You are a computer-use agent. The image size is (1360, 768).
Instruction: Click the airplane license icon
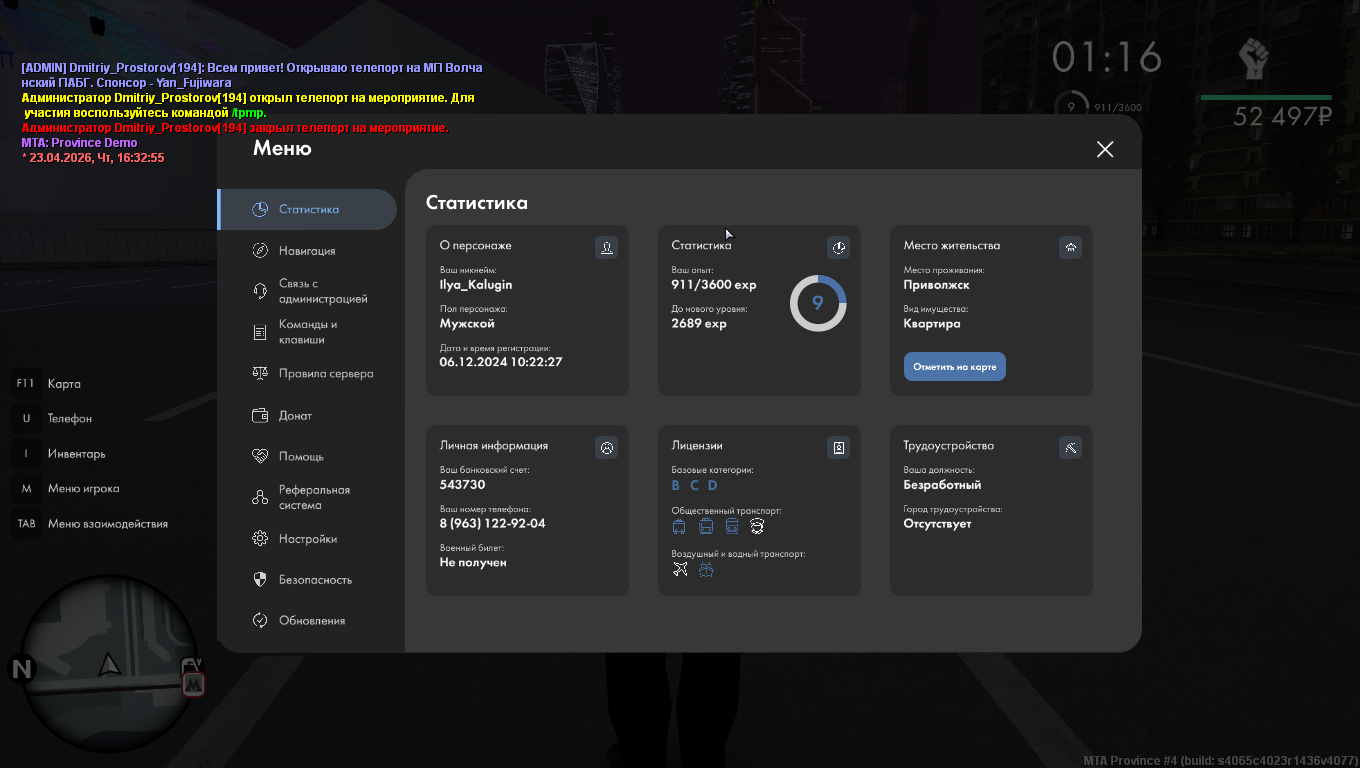680,569
